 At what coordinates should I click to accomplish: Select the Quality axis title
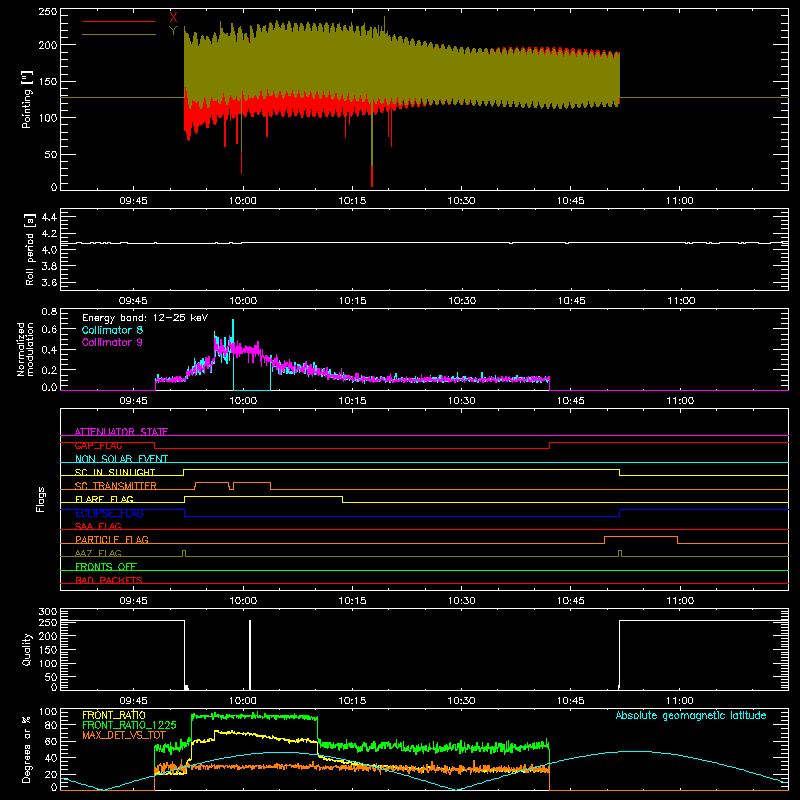27,649
